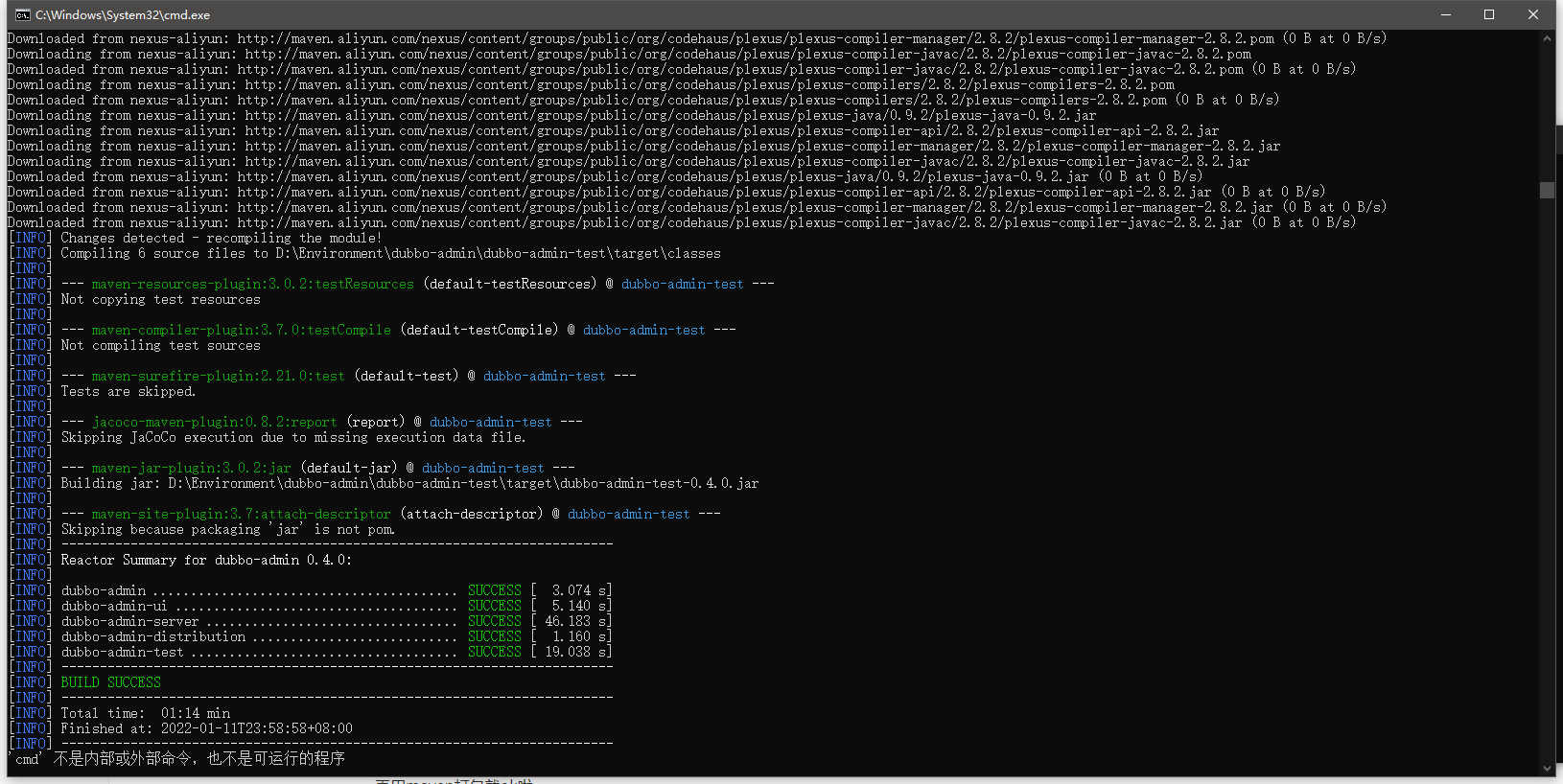Click the 'Not compiling test sources' line
The width and height of the screenshot is (1563, 784).
click(160, 345)
